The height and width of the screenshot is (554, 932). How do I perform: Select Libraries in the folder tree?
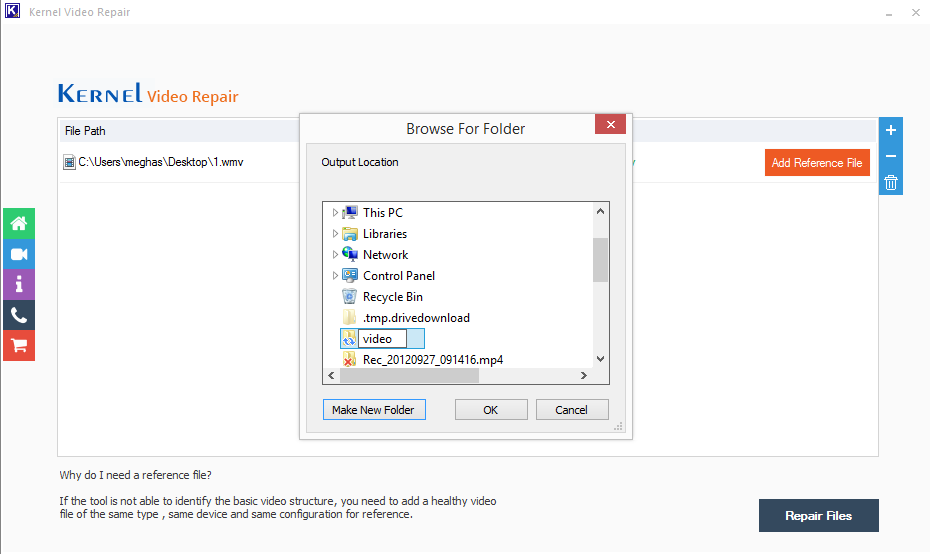click(385, 234)
